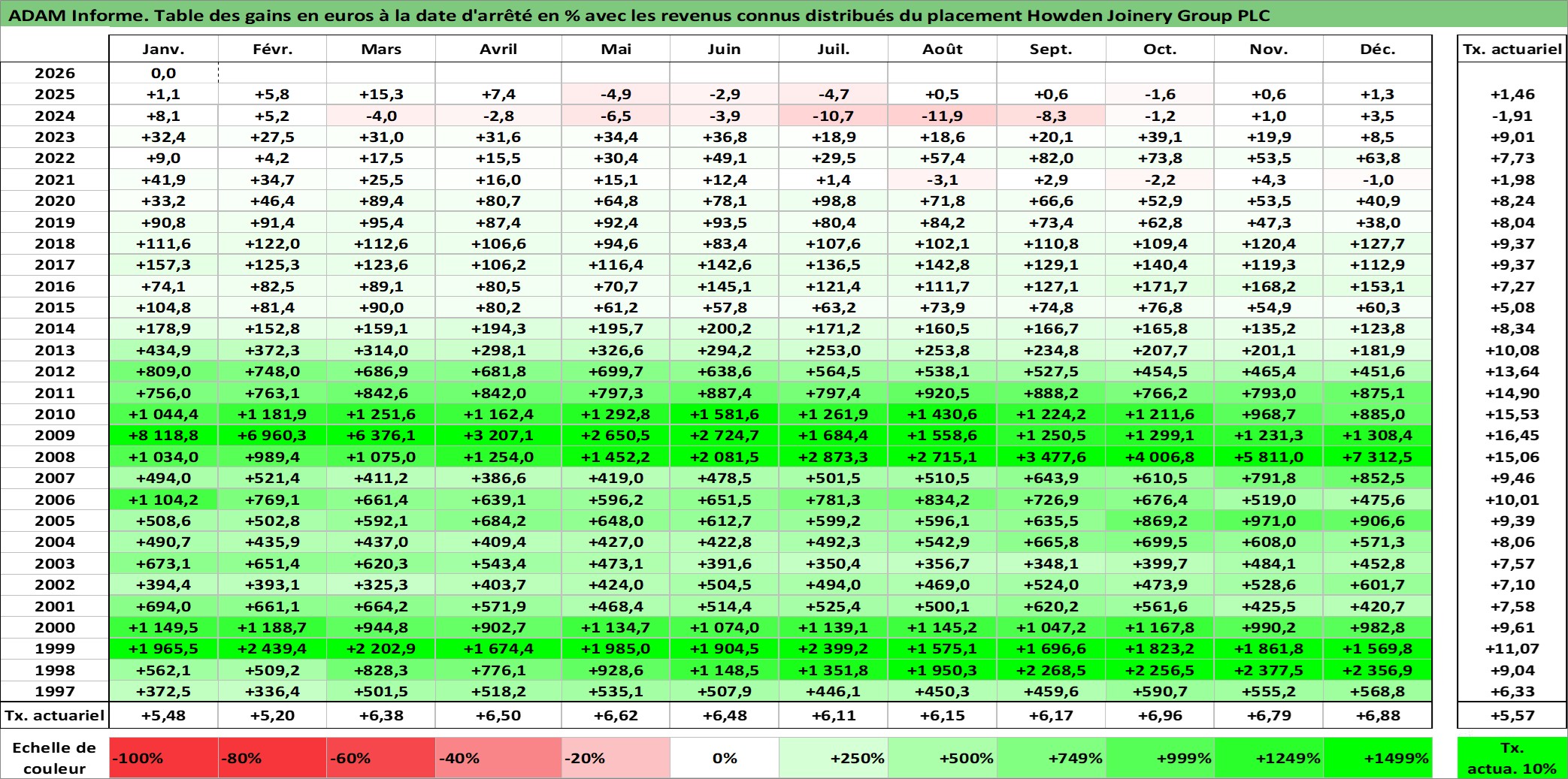Screen dimensions: 1568x779
Task: Select the +5,57 overall actuarial rate
Action: coord(1512,715)
